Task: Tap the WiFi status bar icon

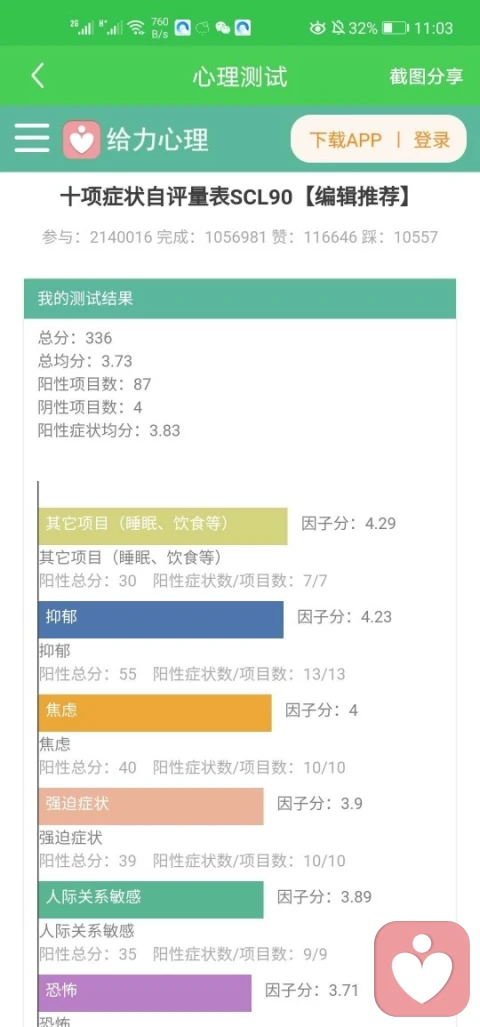Action: coord(136,28)
